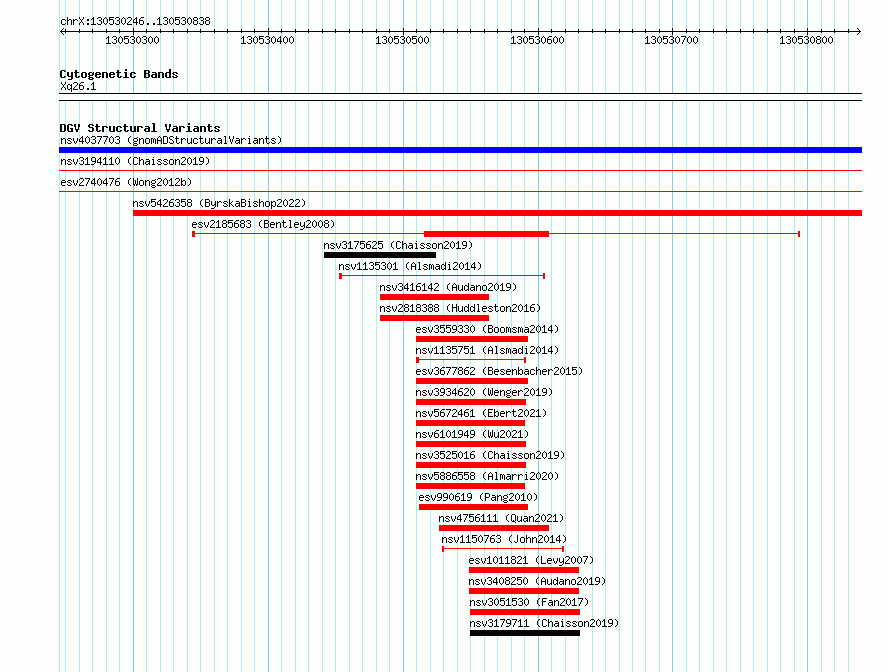Open esv3559330 (Boomsma2014) label
The image size is (890, 672).
pos(487,329)
